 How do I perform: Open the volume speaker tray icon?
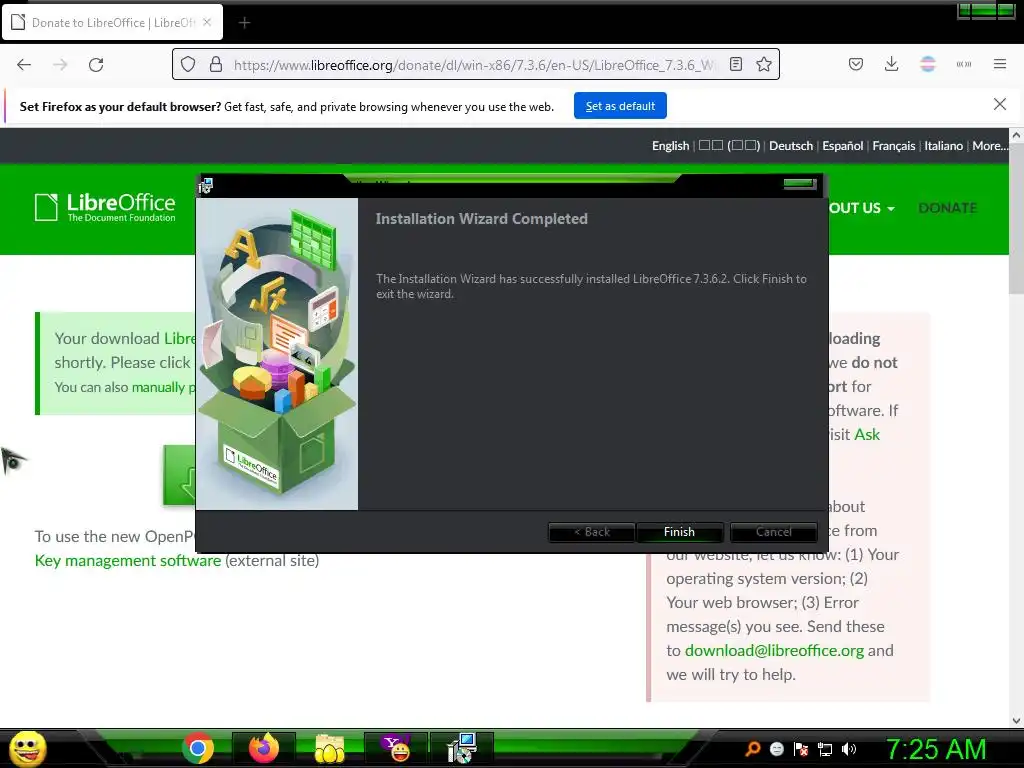849,749
